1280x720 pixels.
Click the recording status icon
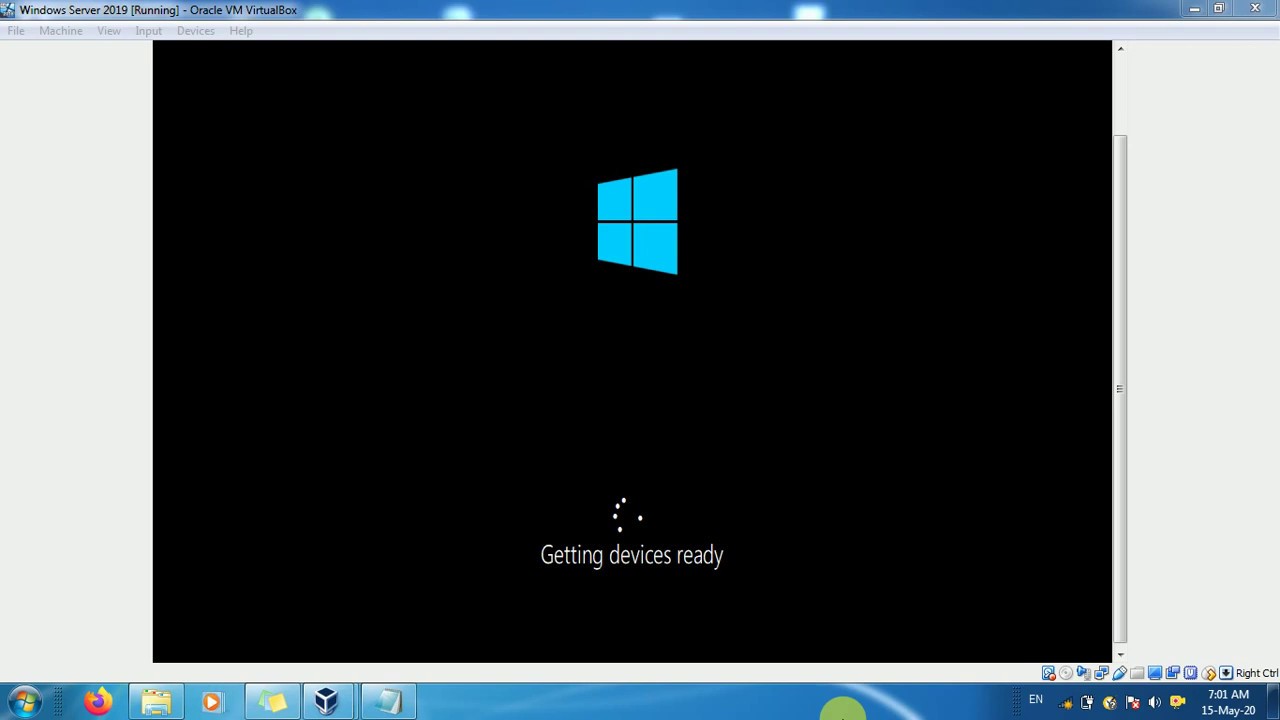tap(1173, 673)
